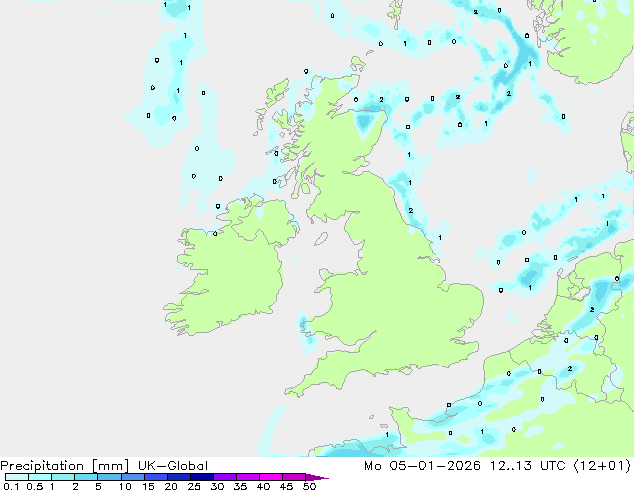Click the '[mm]' unit label
Viewport: 634px width, 490px height.
point(110,466)
